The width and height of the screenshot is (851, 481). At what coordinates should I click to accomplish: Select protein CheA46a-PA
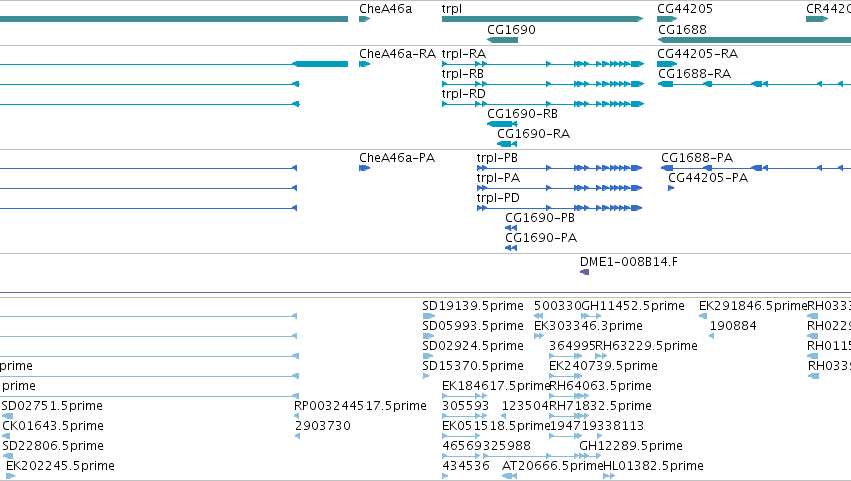[397, 158]
